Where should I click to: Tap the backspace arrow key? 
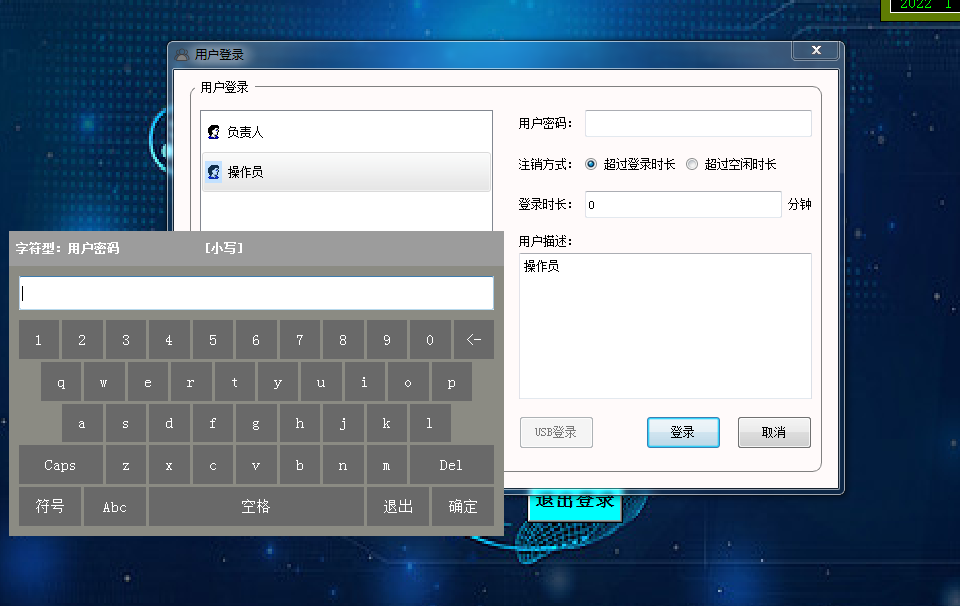(474, 339)
